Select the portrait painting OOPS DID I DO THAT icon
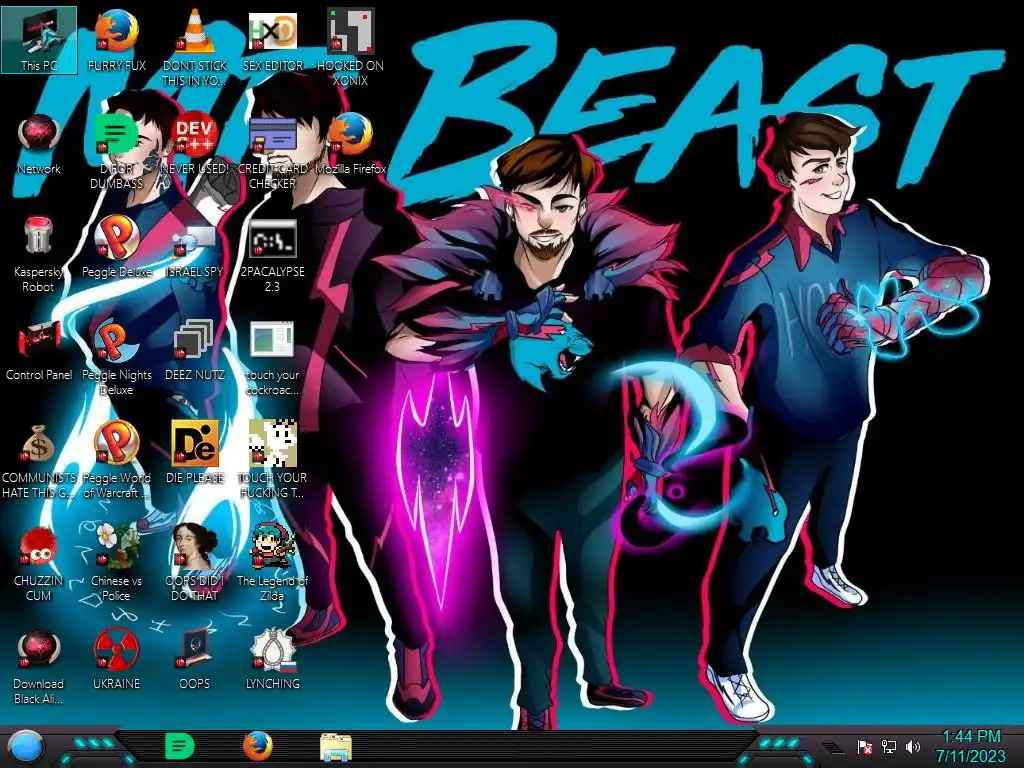Screen dimensions: 1024x768 195,563
